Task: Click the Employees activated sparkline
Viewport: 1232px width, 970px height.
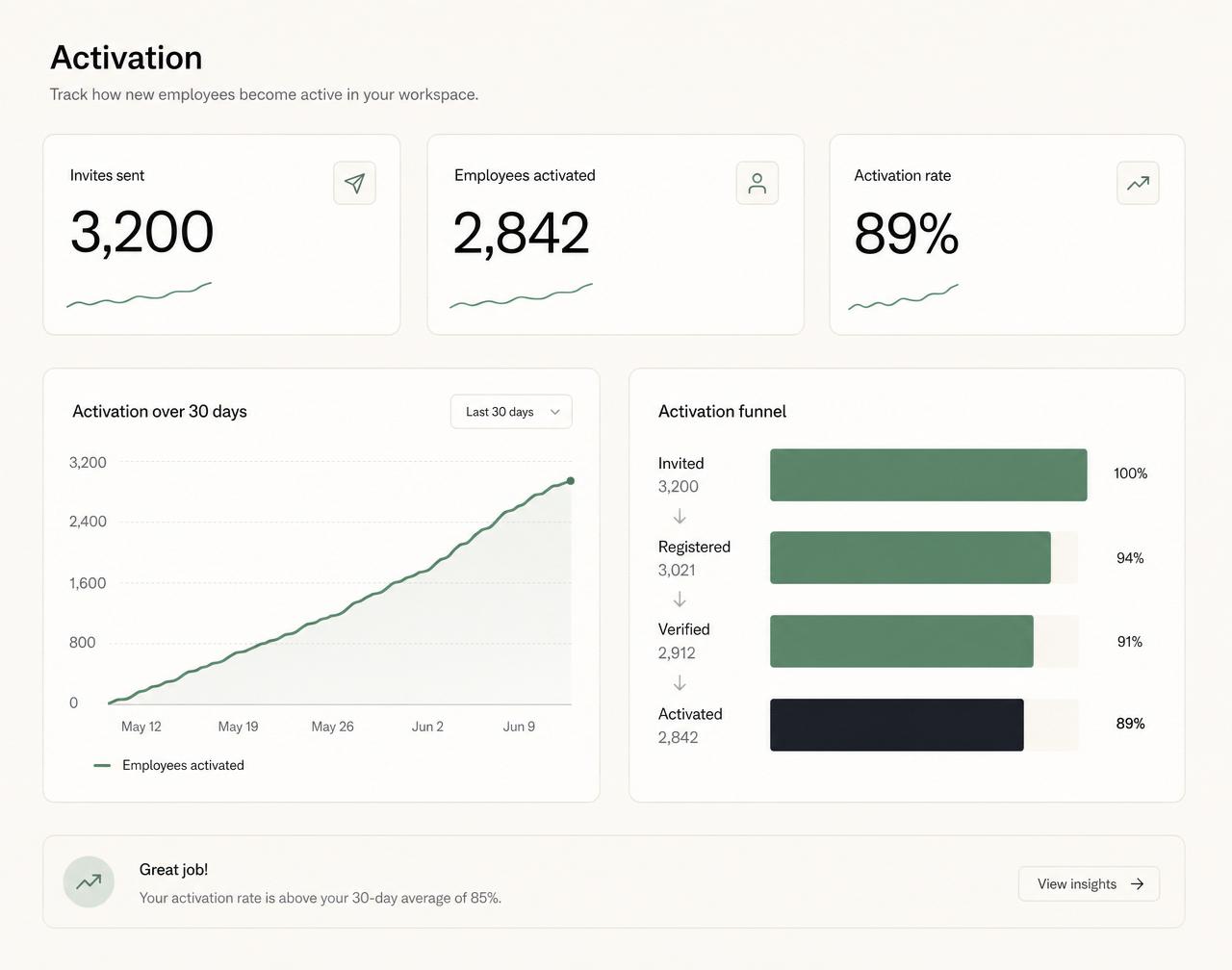Action: (x=522, y=296)
